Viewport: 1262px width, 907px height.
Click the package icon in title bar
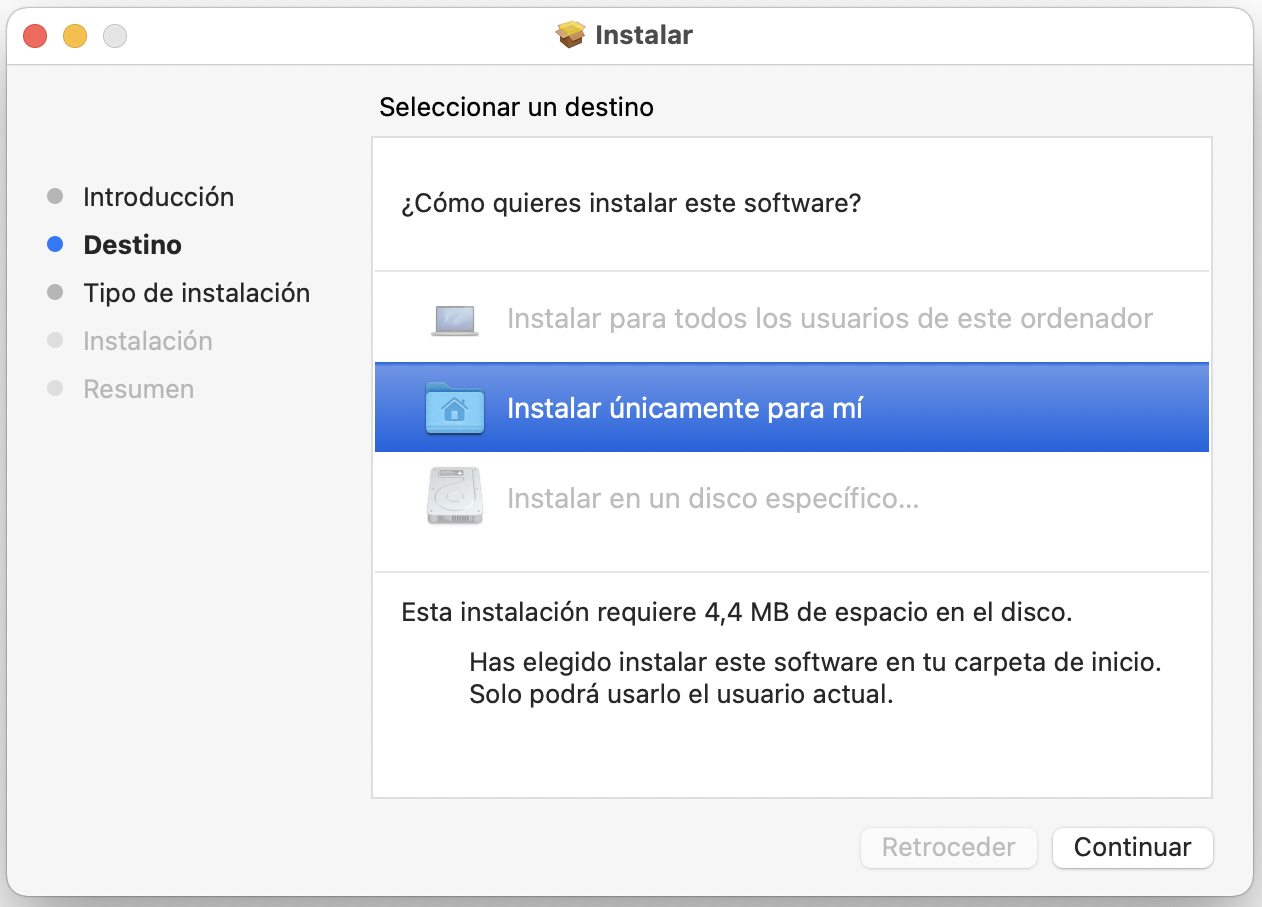[x=570, y=35]
